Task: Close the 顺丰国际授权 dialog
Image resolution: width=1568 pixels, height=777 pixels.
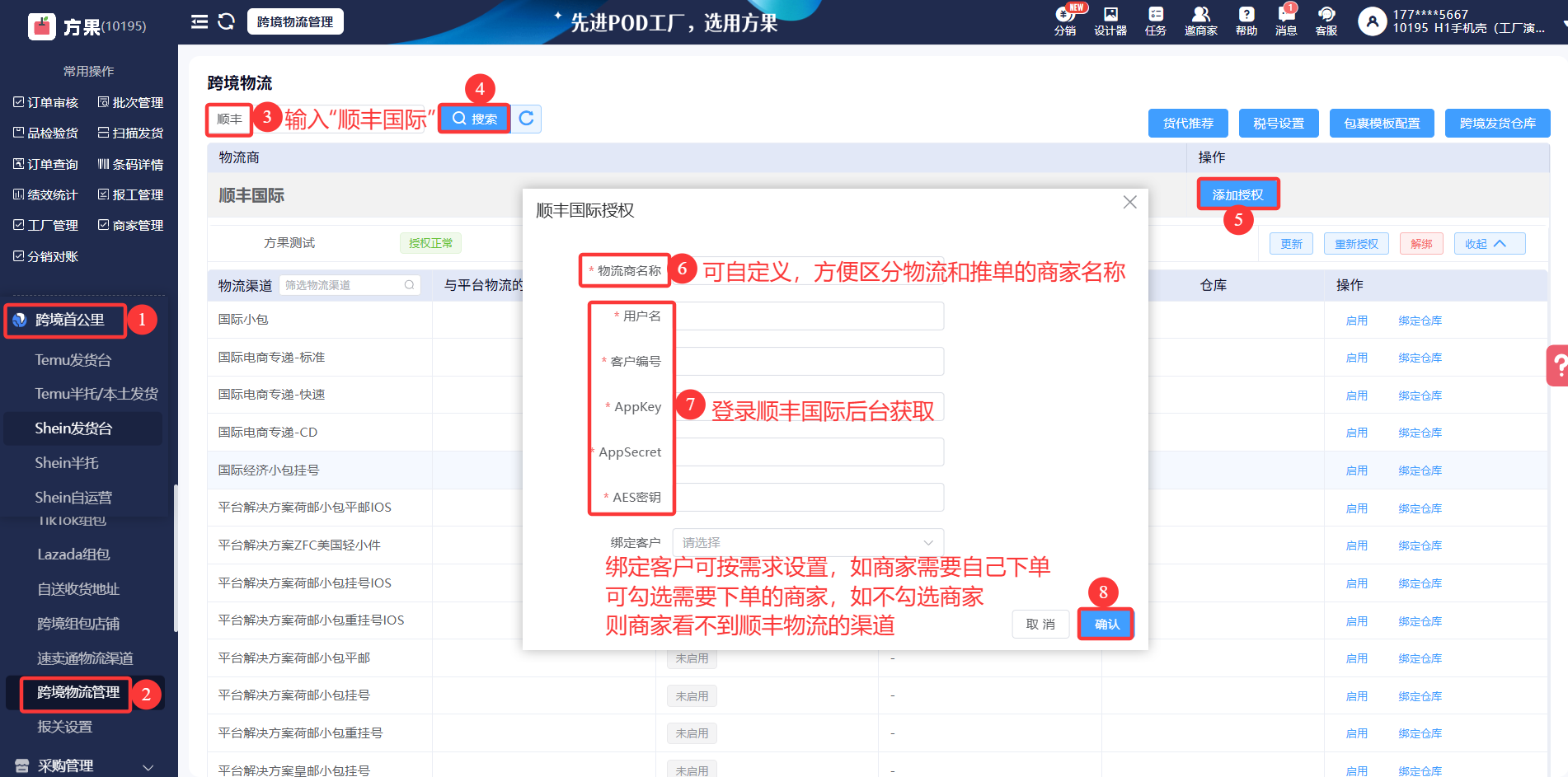Action: (1129, 202)
